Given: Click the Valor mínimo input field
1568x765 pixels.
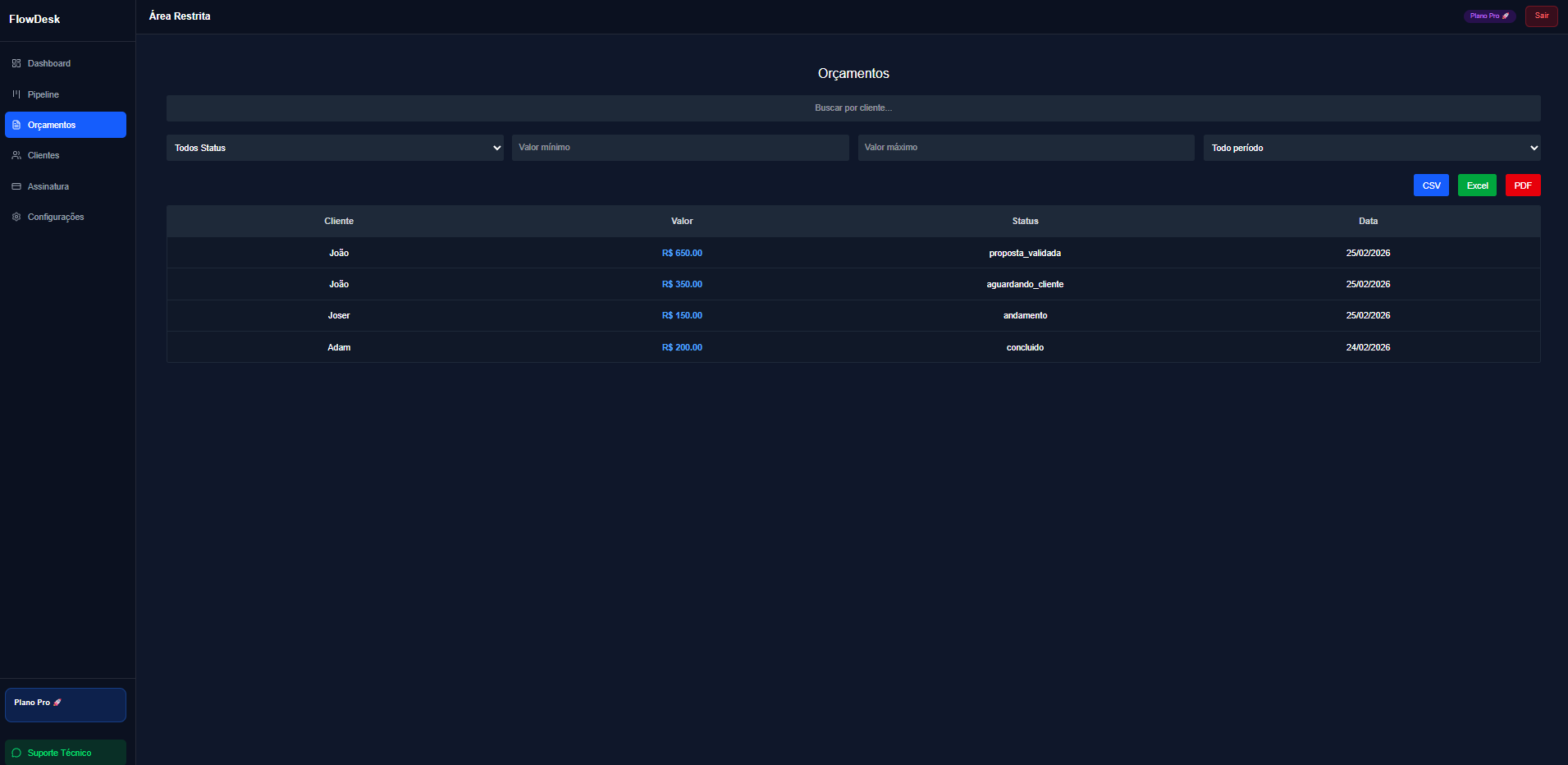Looking at the screenshot, I should pyautogui.click(x=680, y=148).
